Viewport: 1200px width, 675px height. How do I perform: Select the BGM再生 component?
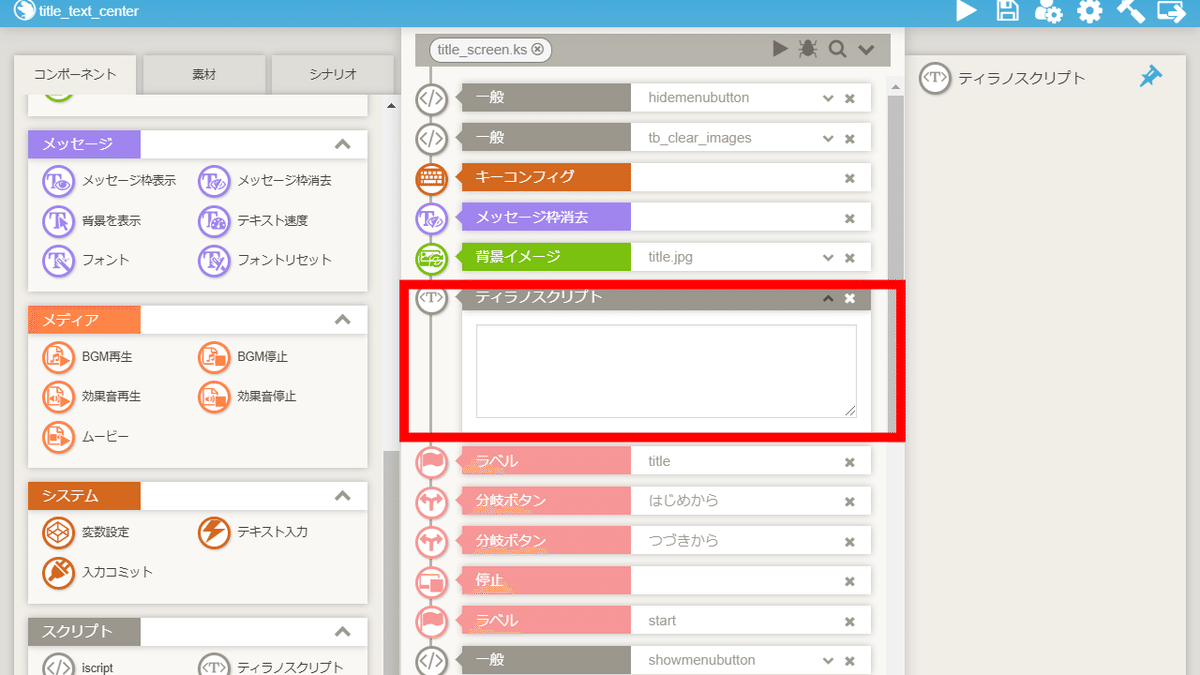[88, 357]
